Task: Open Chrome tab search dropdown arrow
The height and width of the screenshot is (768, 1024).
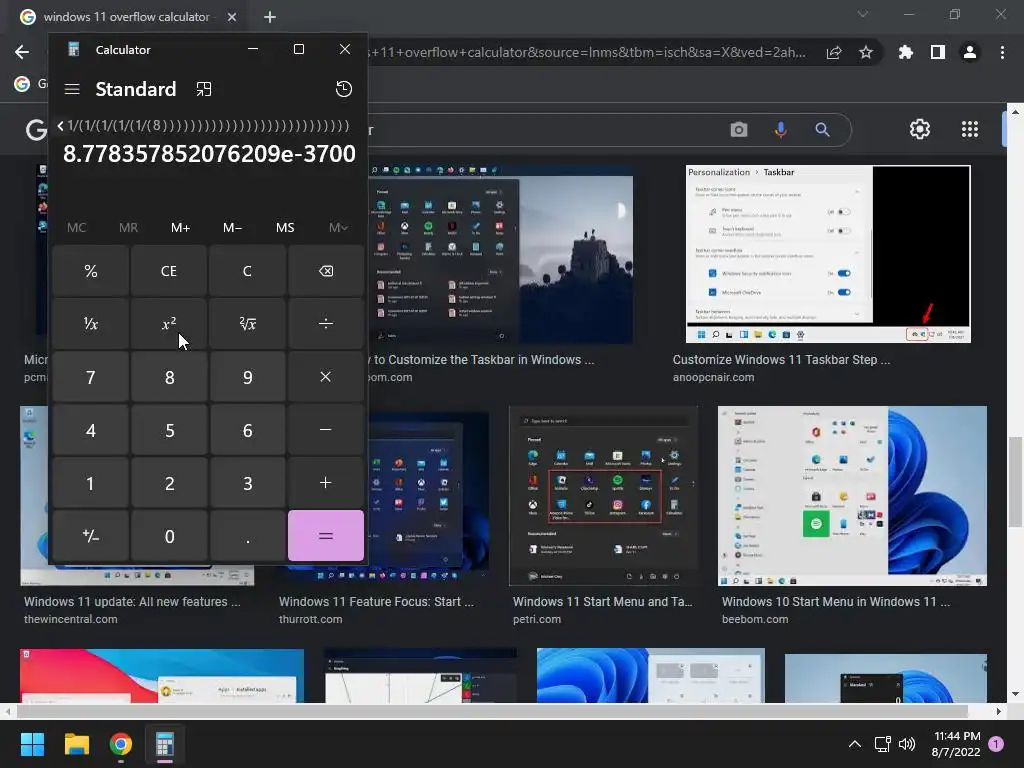Action: pyautogui.click(x=863, y=14)
